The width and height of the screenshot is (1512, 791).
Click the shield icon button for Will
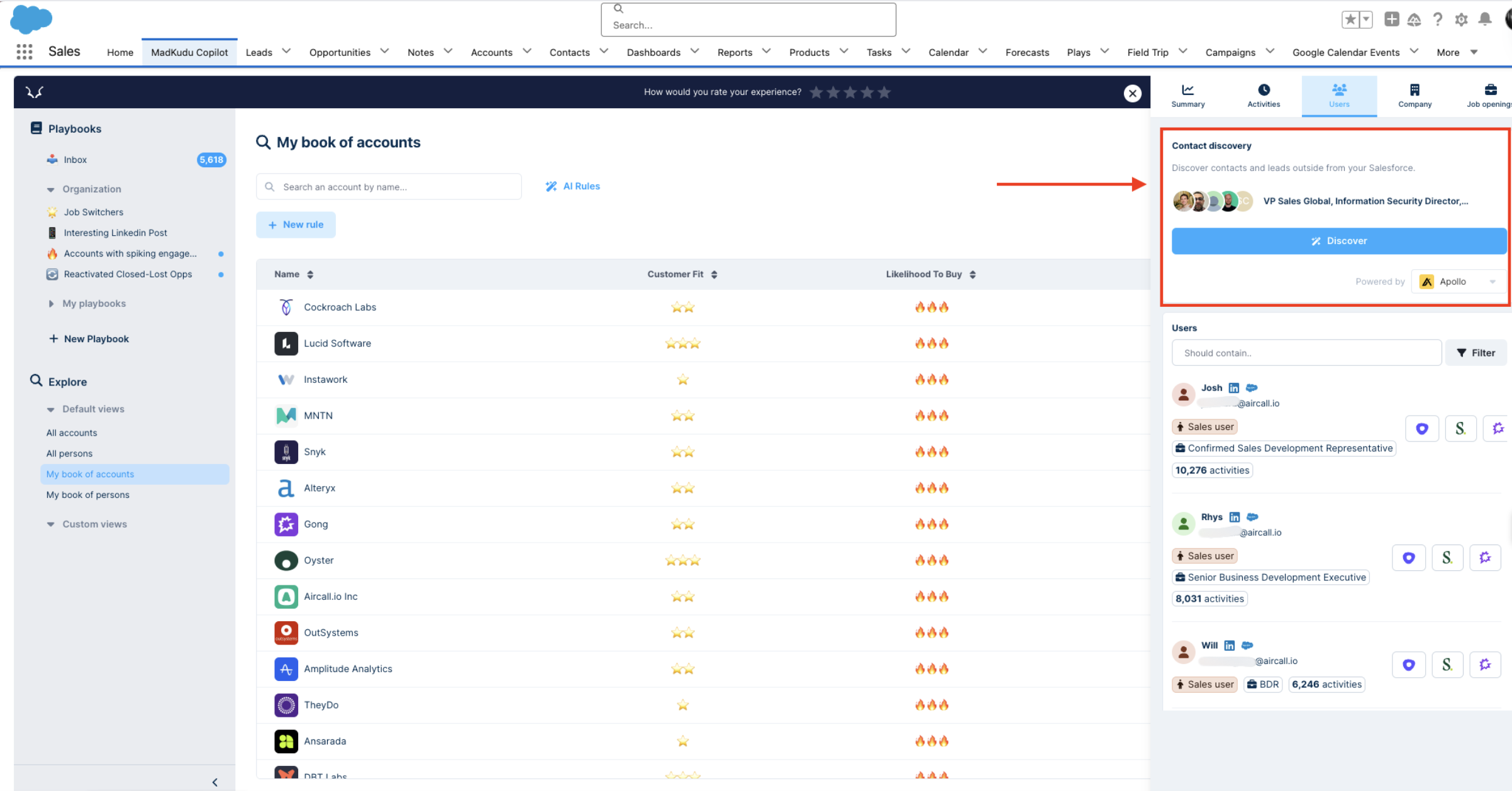click(1408, 665)
